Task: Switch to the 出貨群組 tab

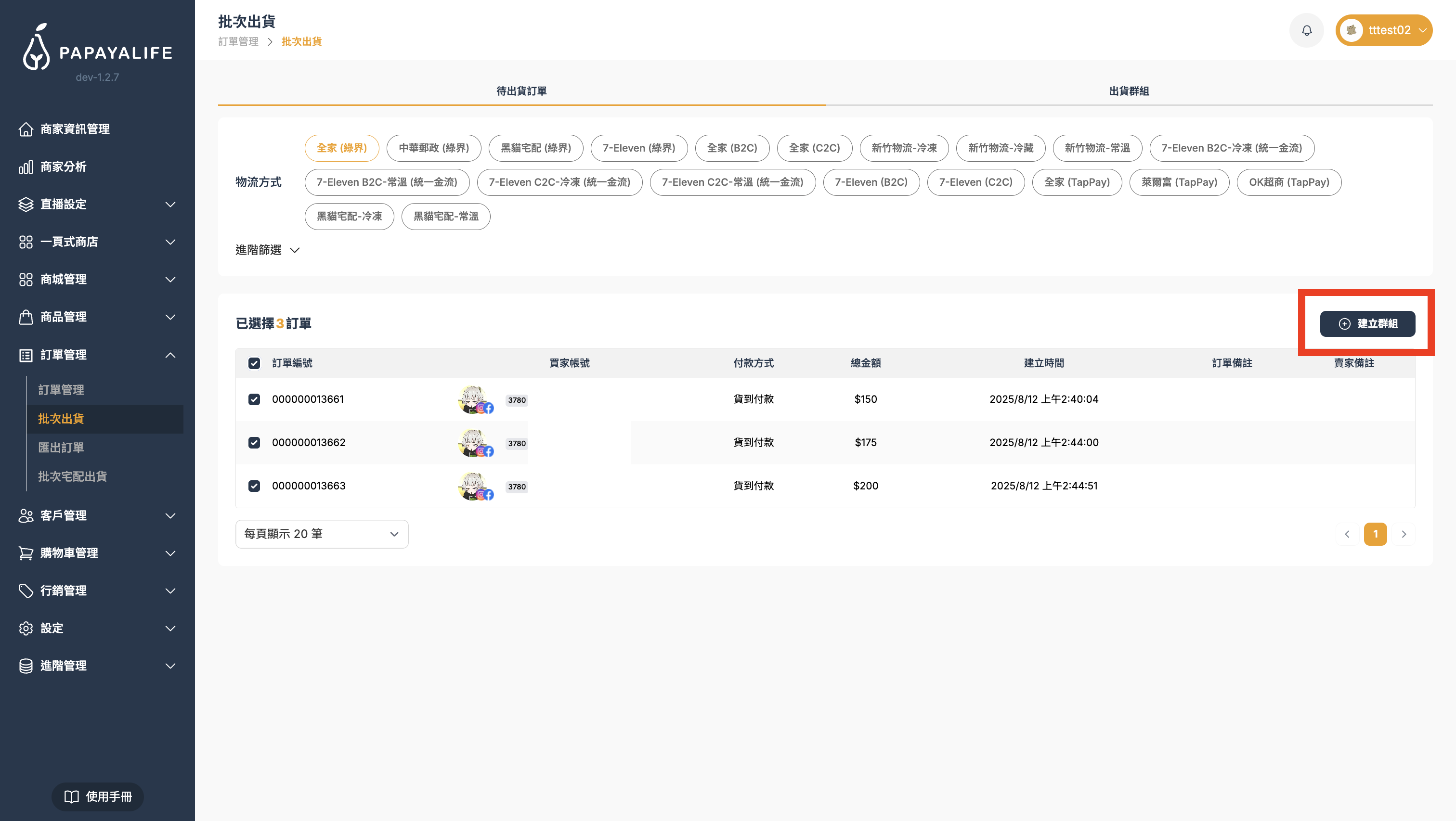Action: point(1128,91)
